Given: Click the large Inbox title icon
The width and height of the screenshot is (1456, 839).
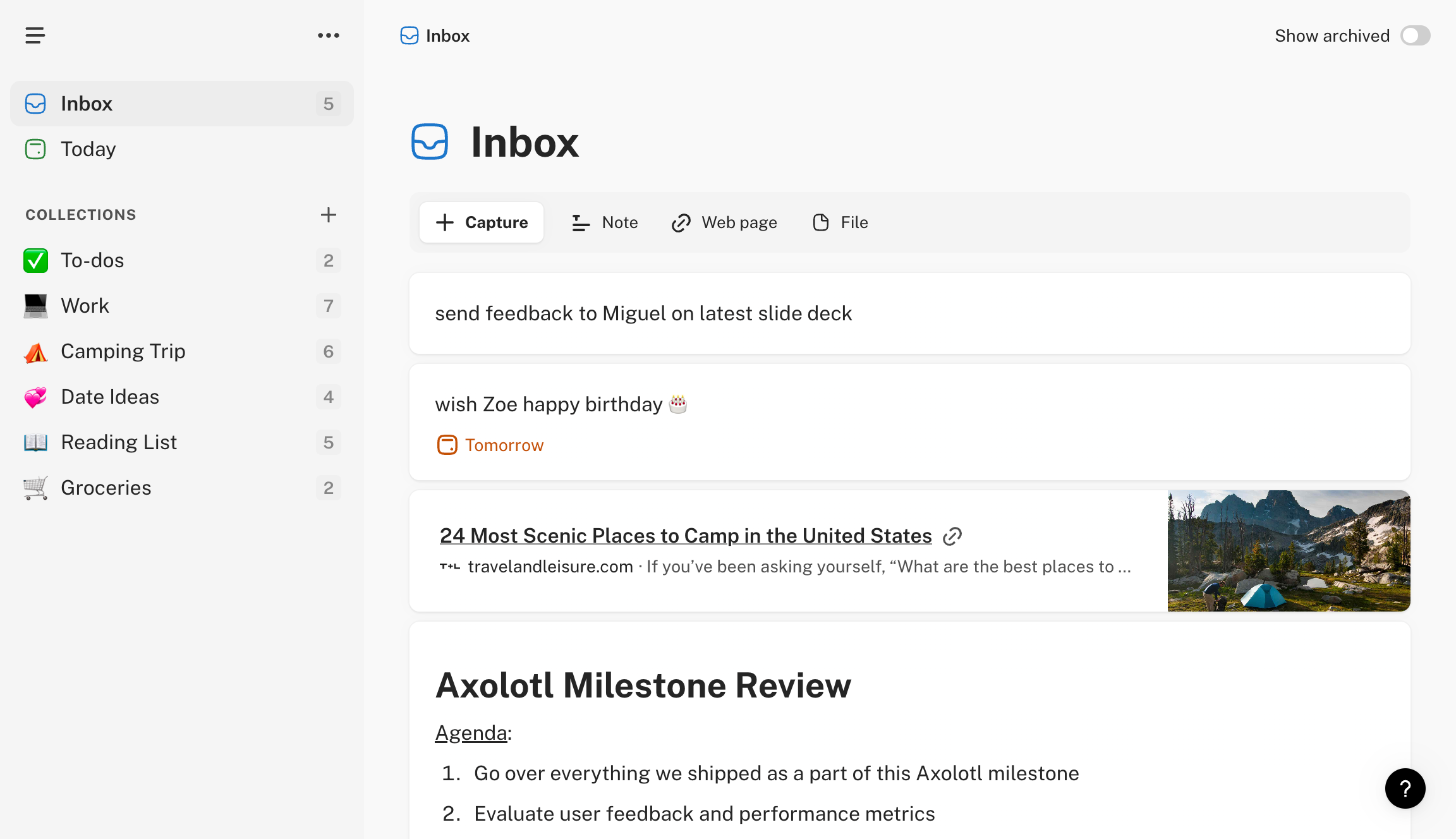Looking at the screenshot, I should (x=430, y=142).
